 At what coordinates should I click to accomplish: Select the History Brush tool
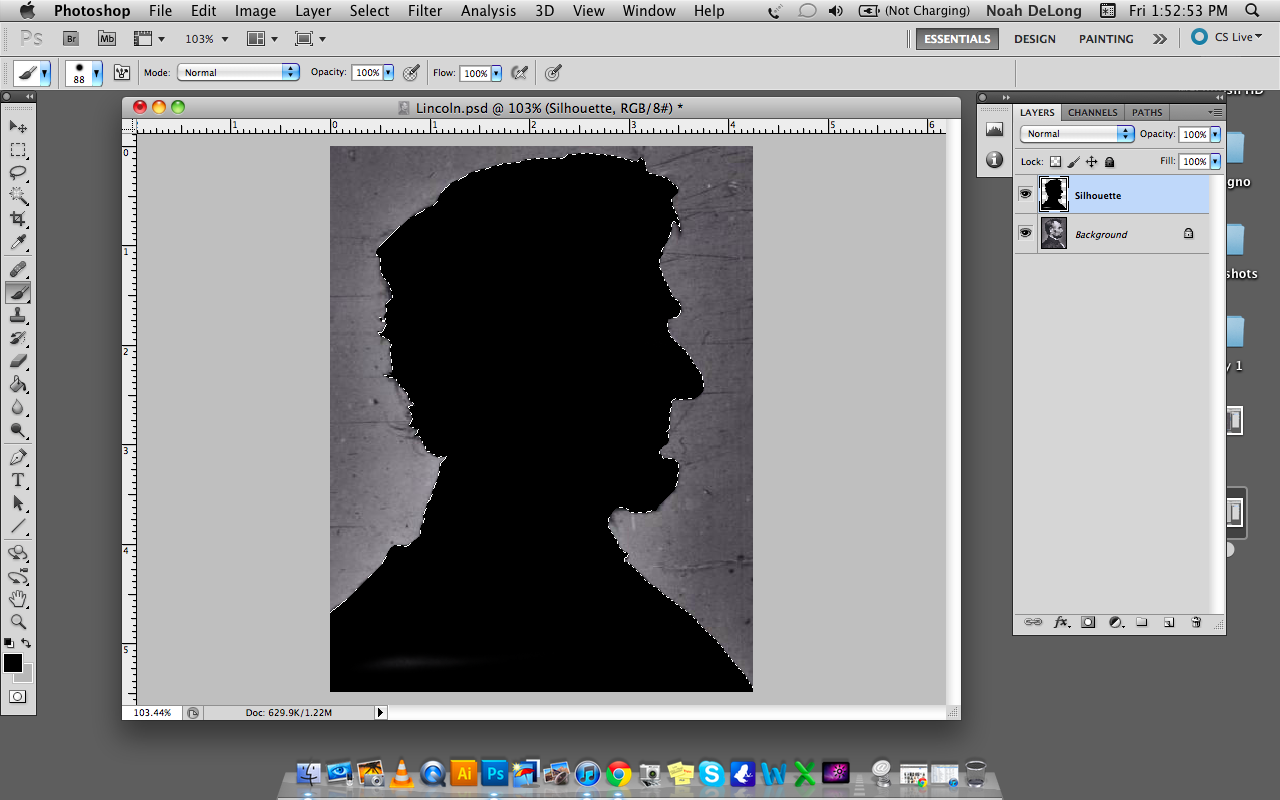point(18,338)
